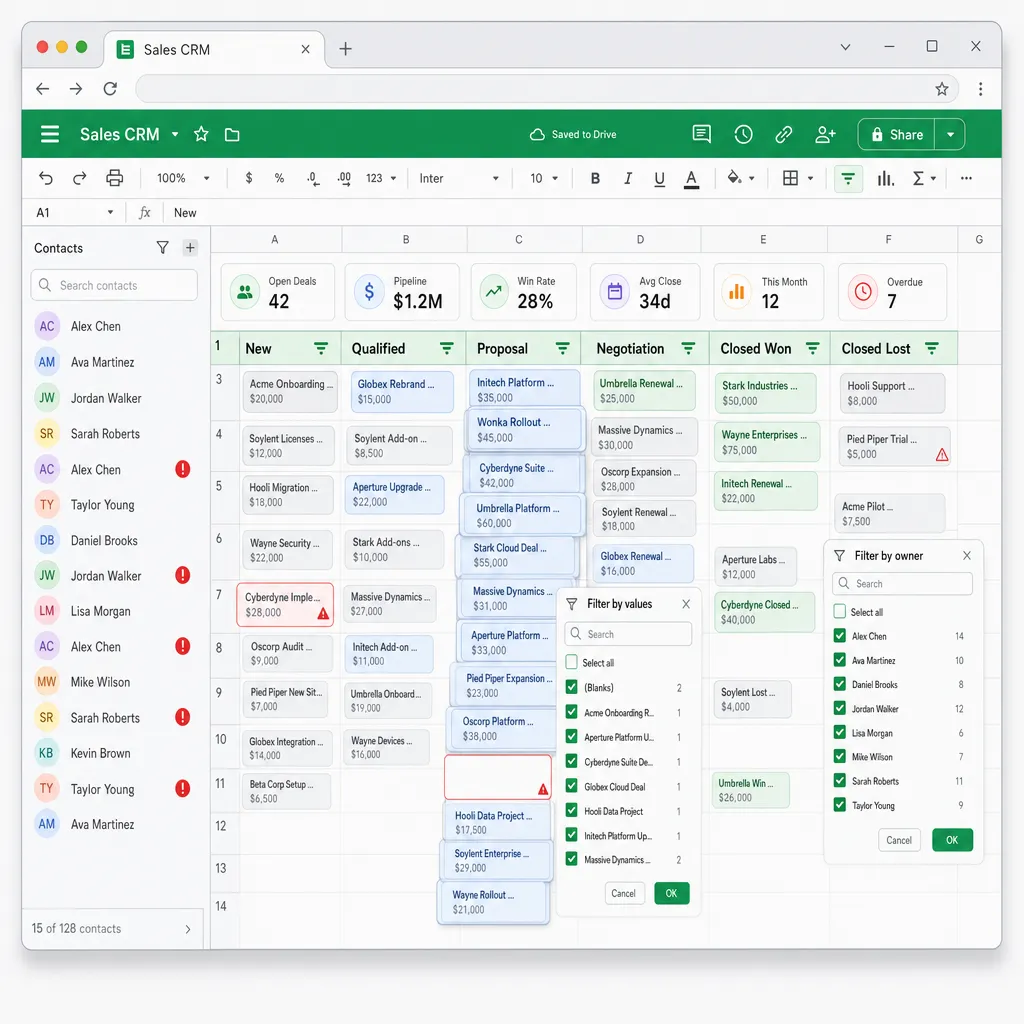Open the functions sigma menu
The height and width of the screenshot is (1024, 1024).
923,178
